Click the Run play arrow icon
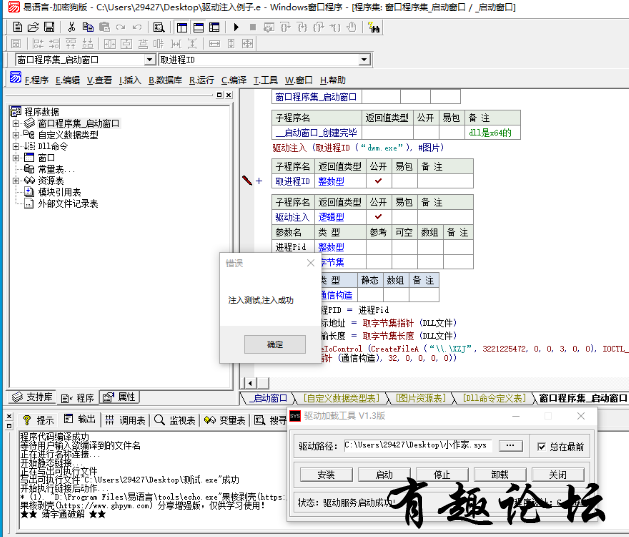This screenshot has width=629, height=537. click(236, 27)
